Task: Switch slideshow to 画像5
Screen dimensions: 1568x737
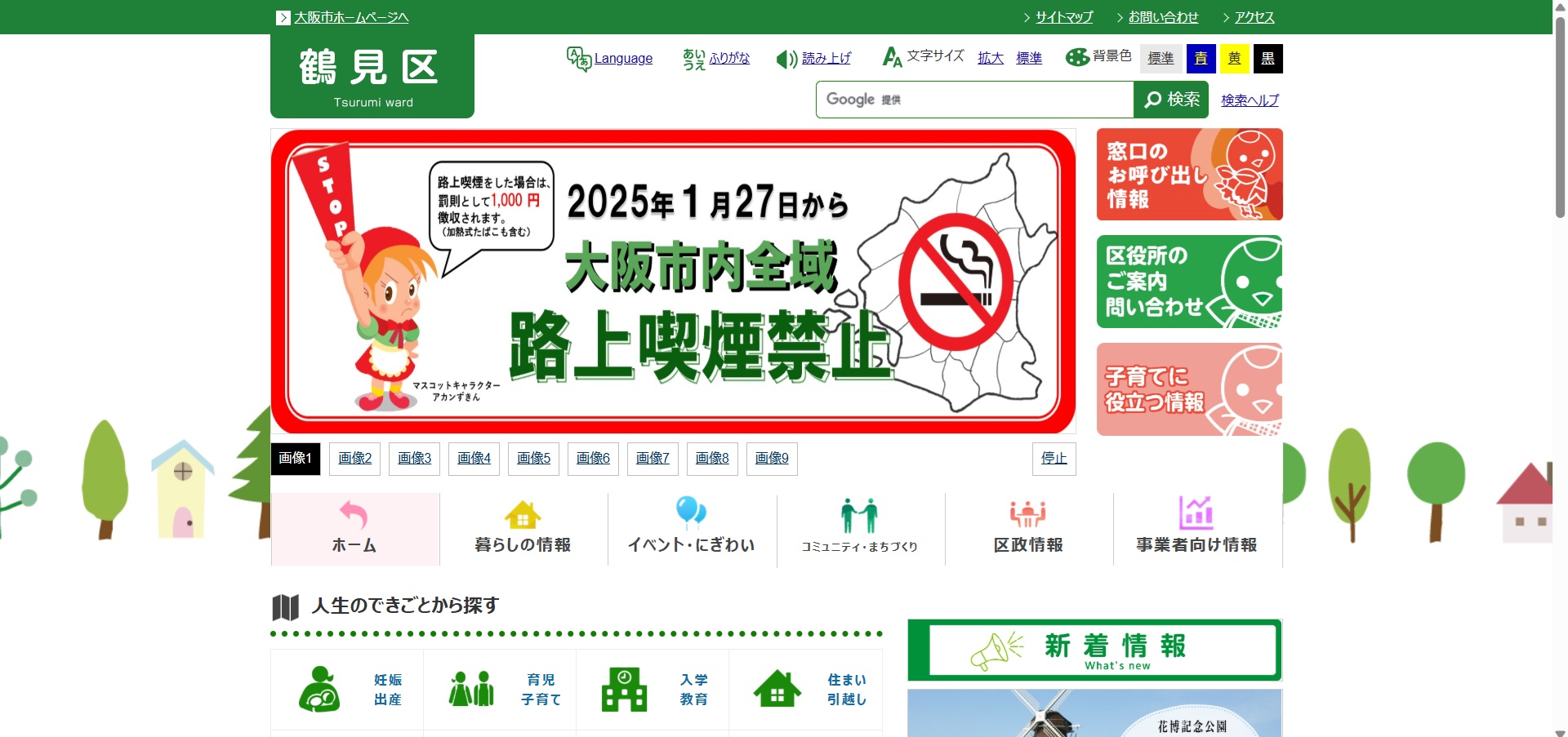Action: 534,459
